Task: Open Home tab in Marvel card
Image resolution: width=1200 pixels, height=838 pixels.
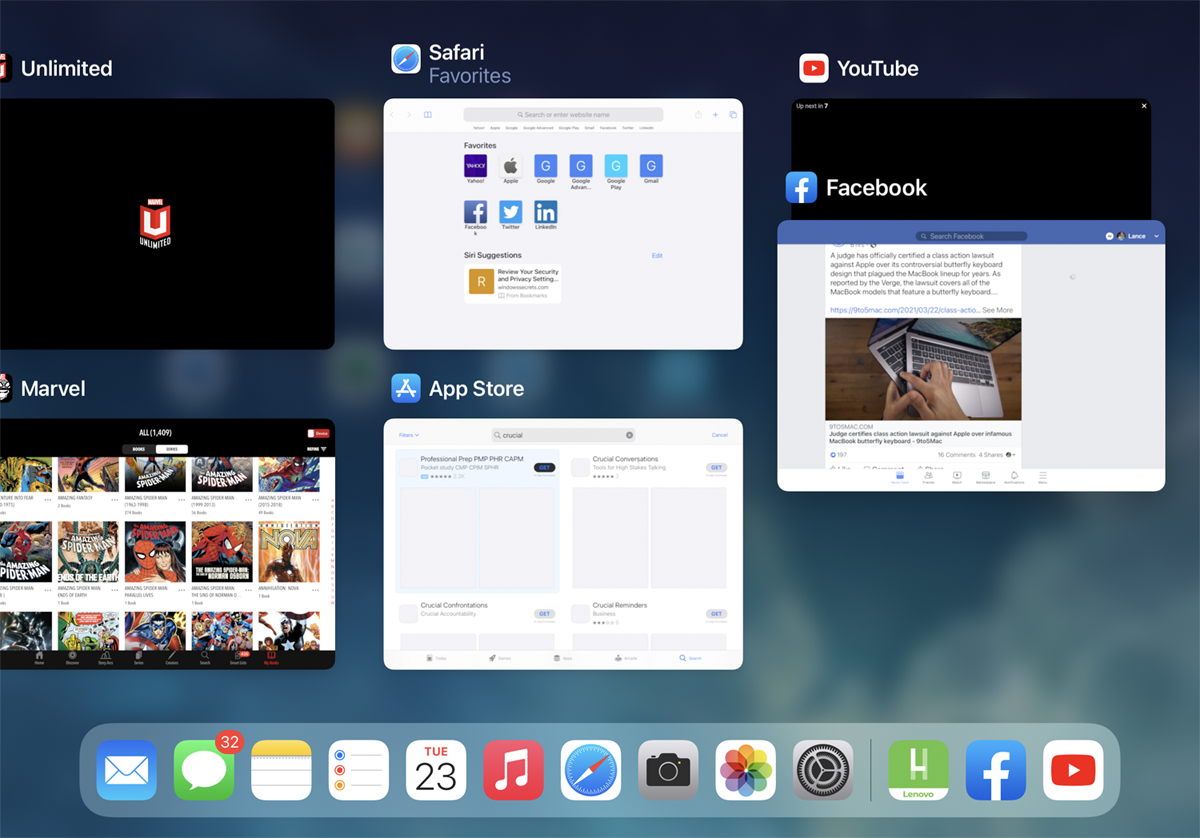Action: (x=39, y=660)
